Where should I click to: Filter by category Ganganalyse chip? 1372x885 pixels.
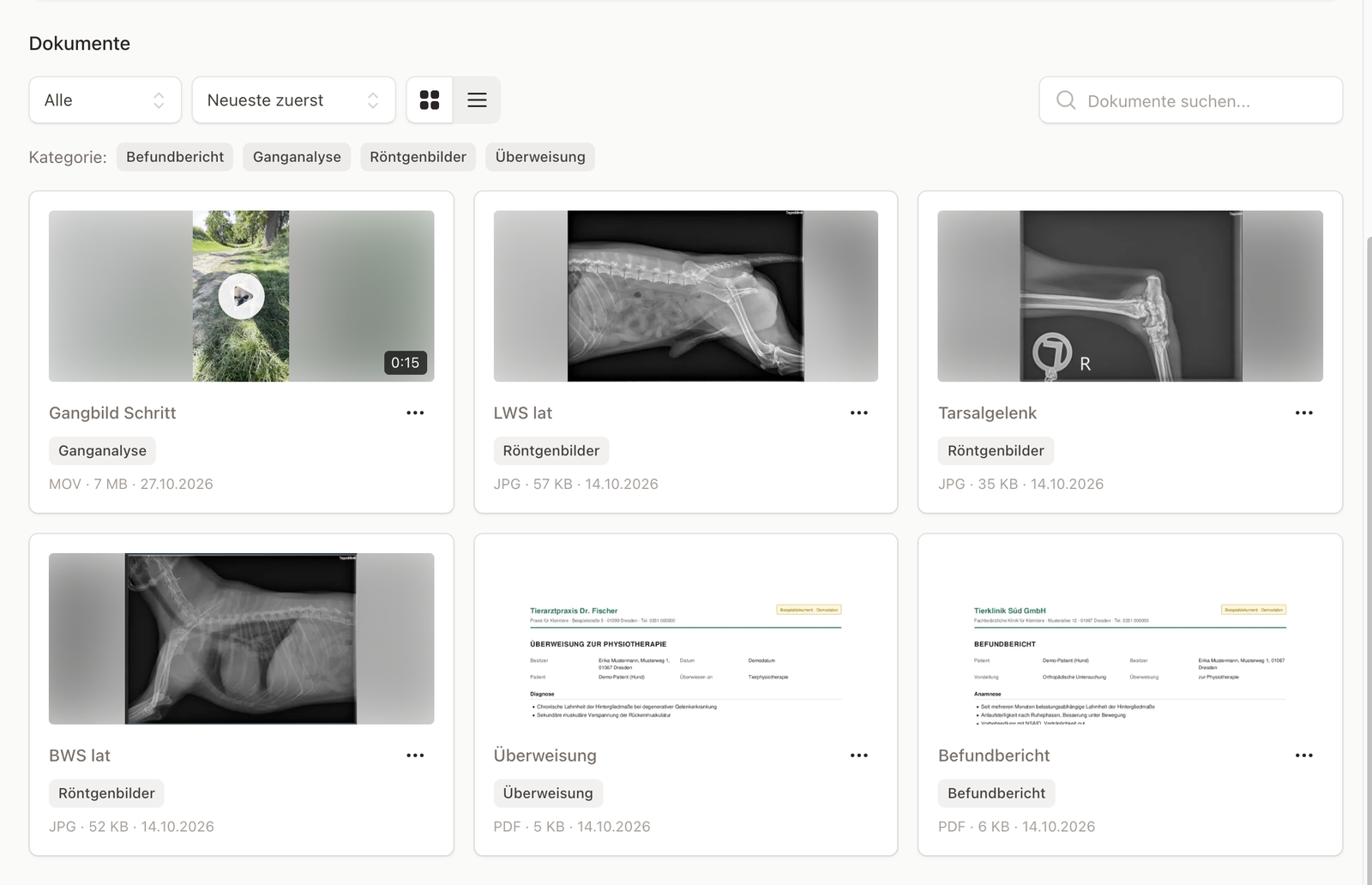(297, 157)
